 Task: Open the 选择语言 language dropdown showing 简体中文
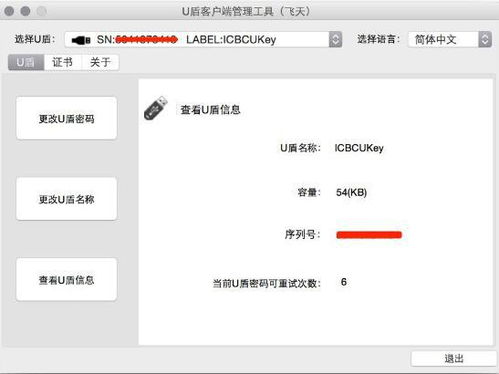pos(450,40)
